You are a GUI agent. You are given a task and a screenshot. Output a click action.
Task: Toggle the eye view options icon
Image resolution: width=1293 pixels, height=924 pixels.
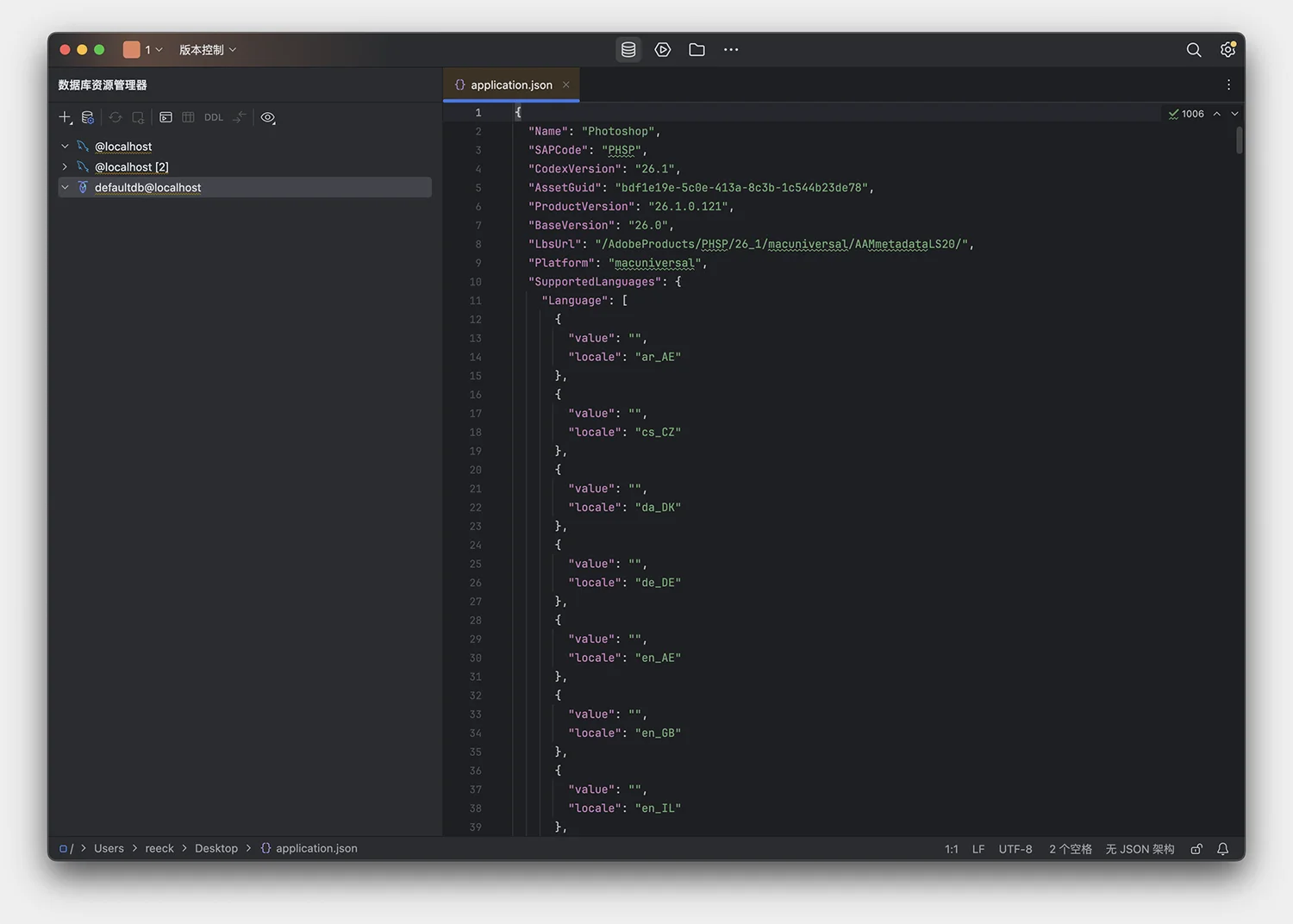click(268, 117)
